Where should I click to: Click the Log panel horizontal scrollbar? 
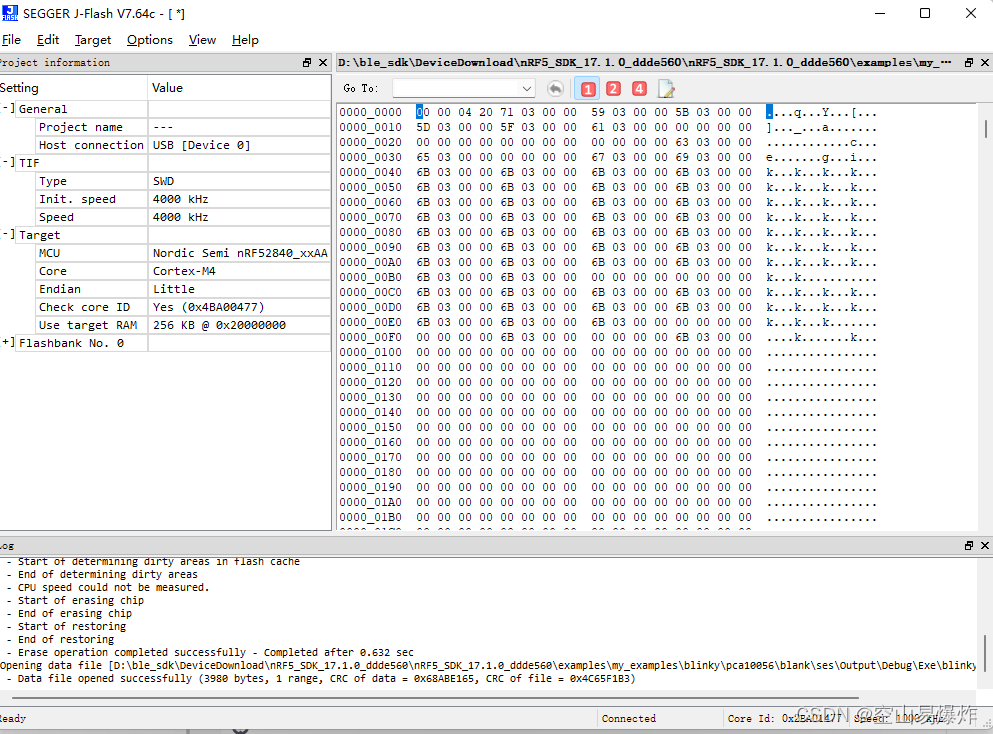click(x=434, y=698)
